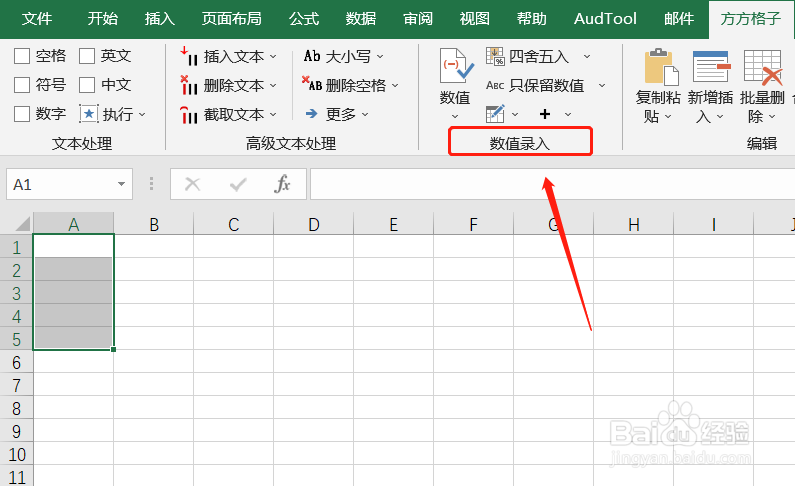Switch to the 邮件 tab
The height and width of the screenshot is (486, 795).
click(x=679, y=19)
